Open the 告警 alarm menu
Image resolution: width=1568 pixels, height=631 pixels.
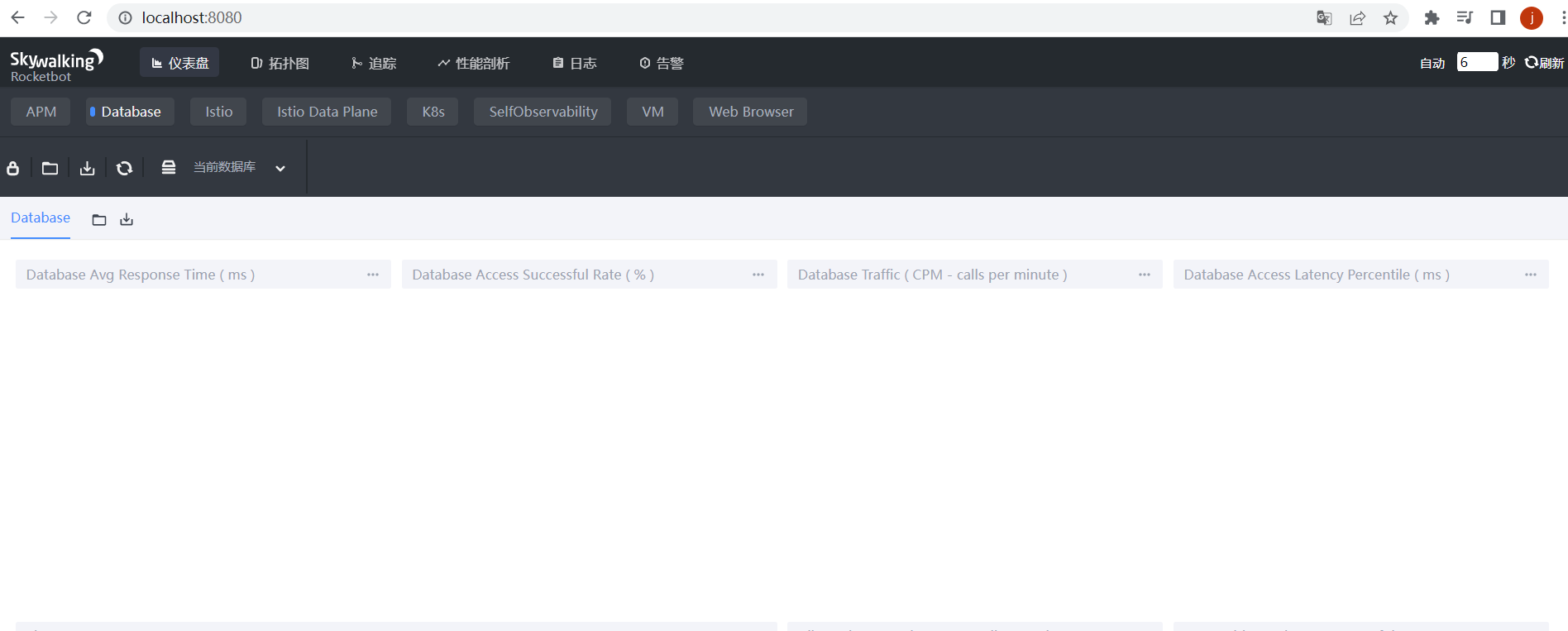pos(662,63)
